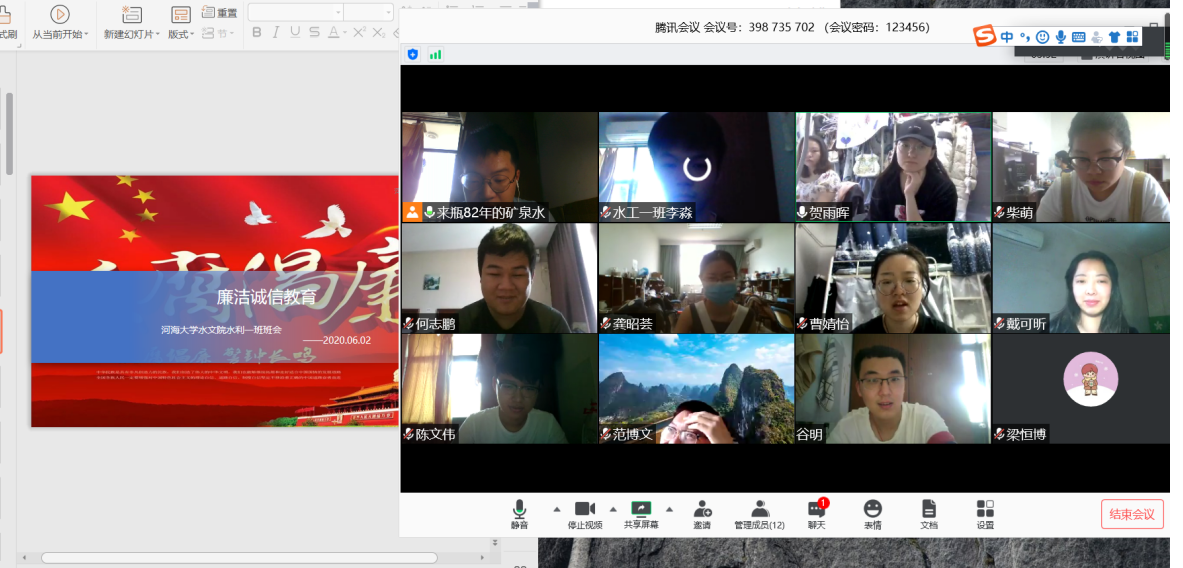
Task: Click the slideshow play from current icon
Action: pyautogui.click(x=60, y=14)
